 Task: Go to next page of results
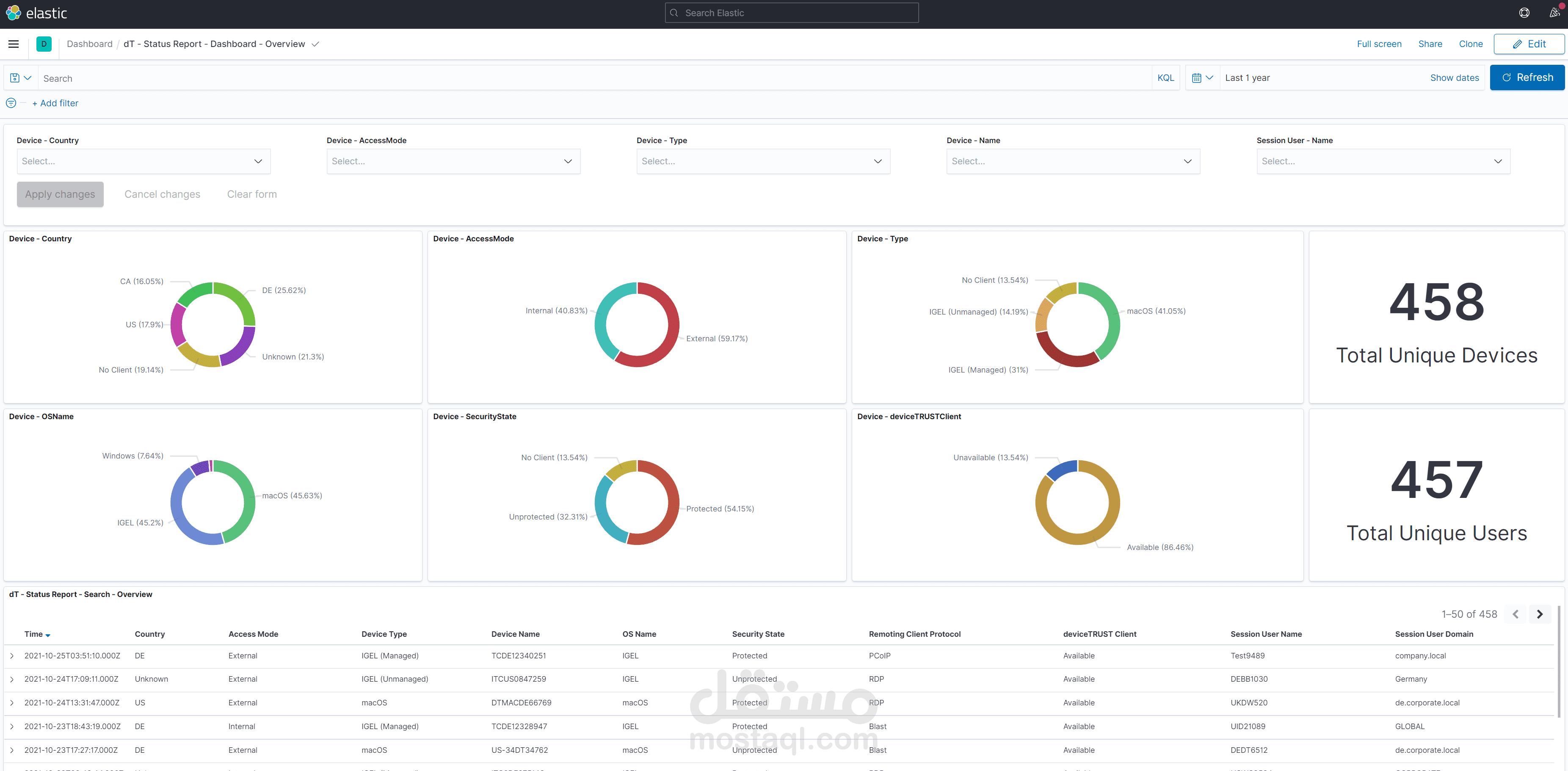(1539, 614)
